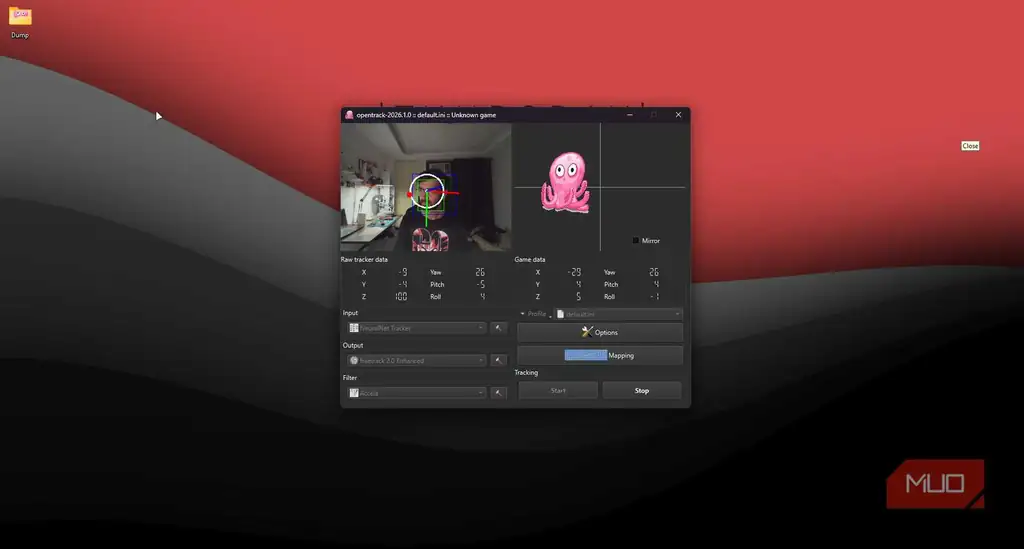Open the Accela filter settings hammer icon
1024x549 pixels.
point(498,393)
